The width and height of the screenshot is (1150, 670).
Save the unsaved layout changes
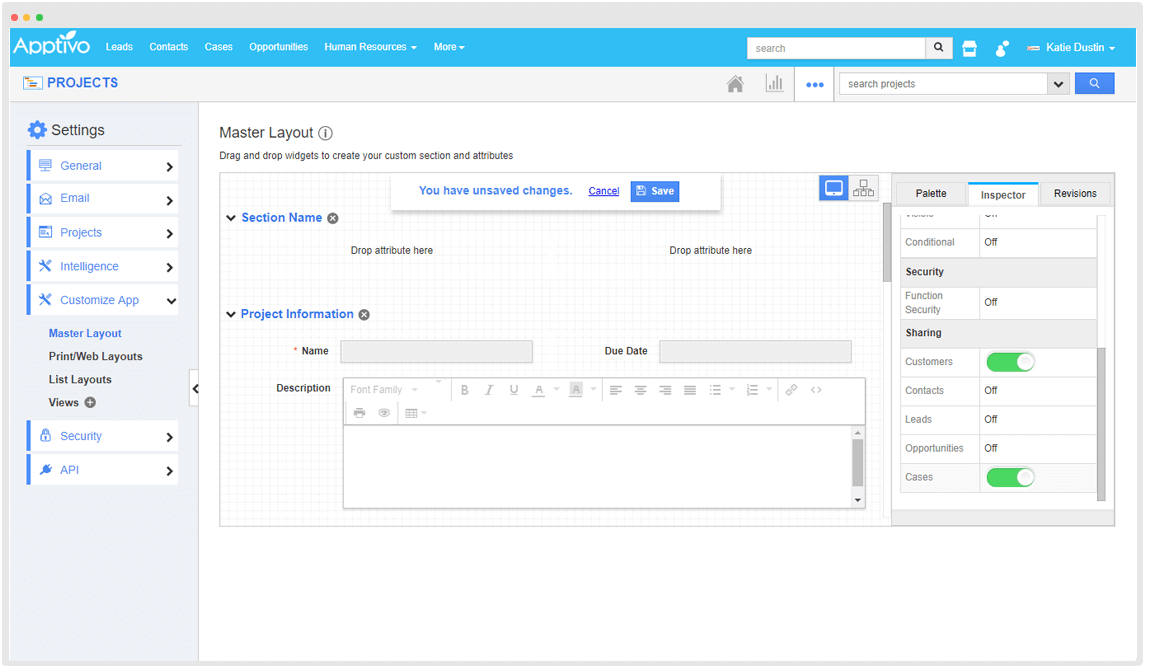655,191
